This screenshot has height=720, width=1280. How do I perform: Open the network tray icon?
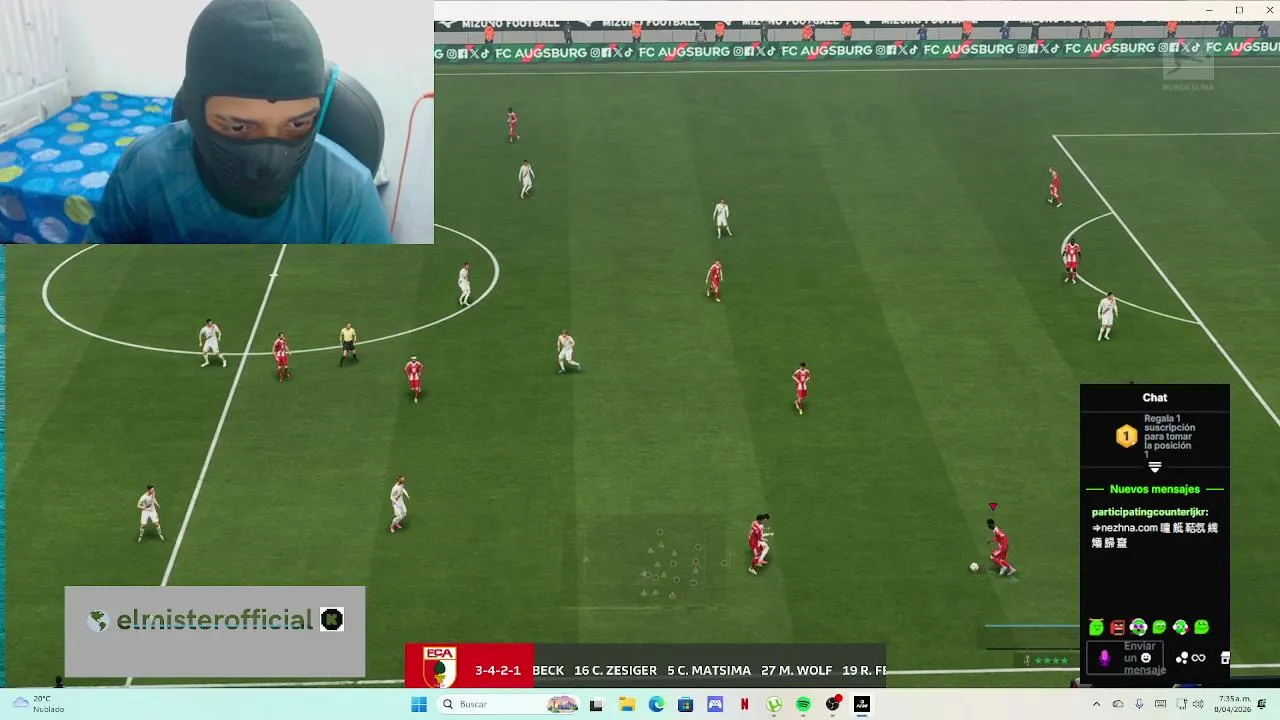(1182, 704)
